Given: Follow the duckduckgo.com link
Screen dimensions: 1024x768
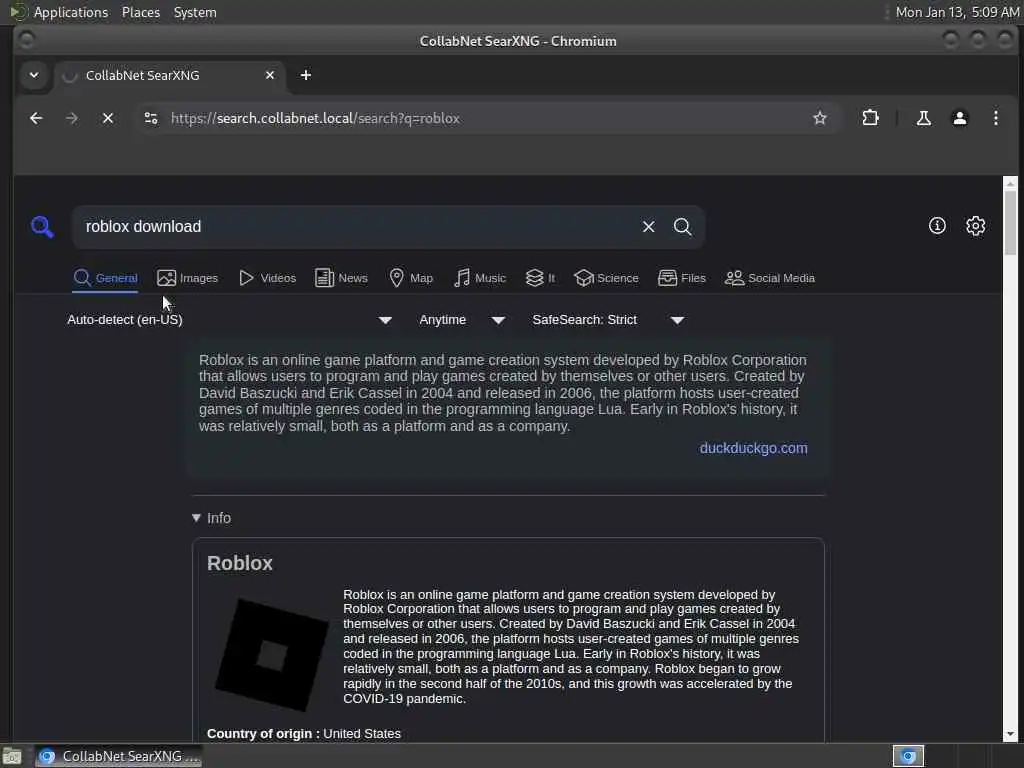Looking at the screenshot, I should coord(754,448).
